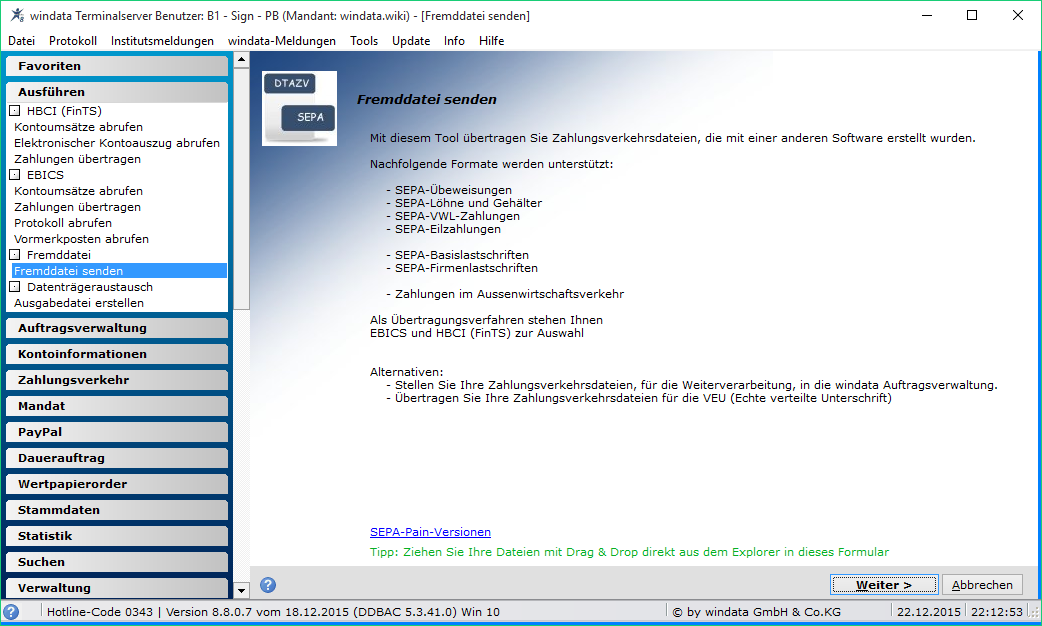Screen dimensions: 1042x626
Task: Click the status bar help icon
Action: coord(11,612)
